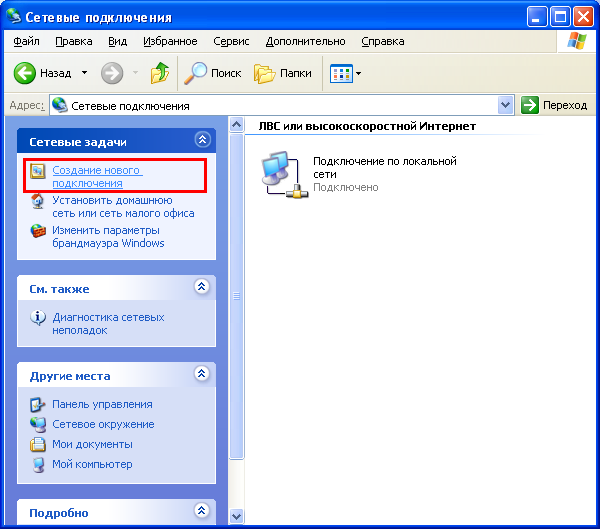600x529 pixels.
Task: Maximize the Сетевые подключения window
Action: (x=560, y=16)
